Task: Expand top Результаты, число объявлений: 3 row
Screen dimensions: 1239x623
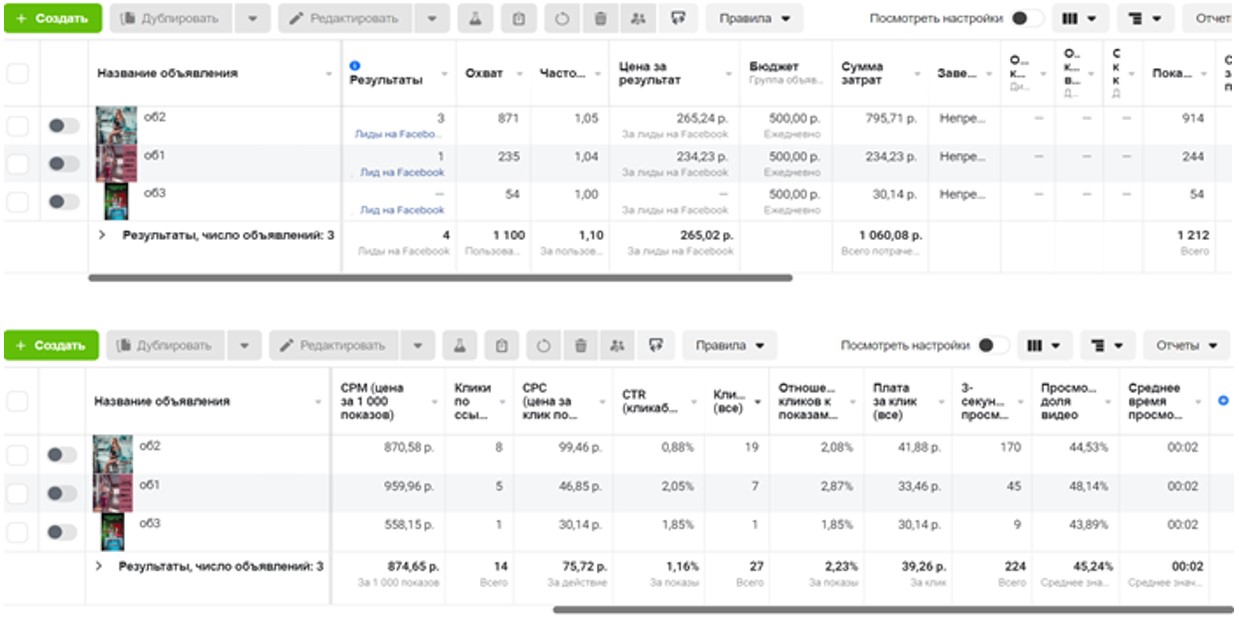Action: (101, 236)
